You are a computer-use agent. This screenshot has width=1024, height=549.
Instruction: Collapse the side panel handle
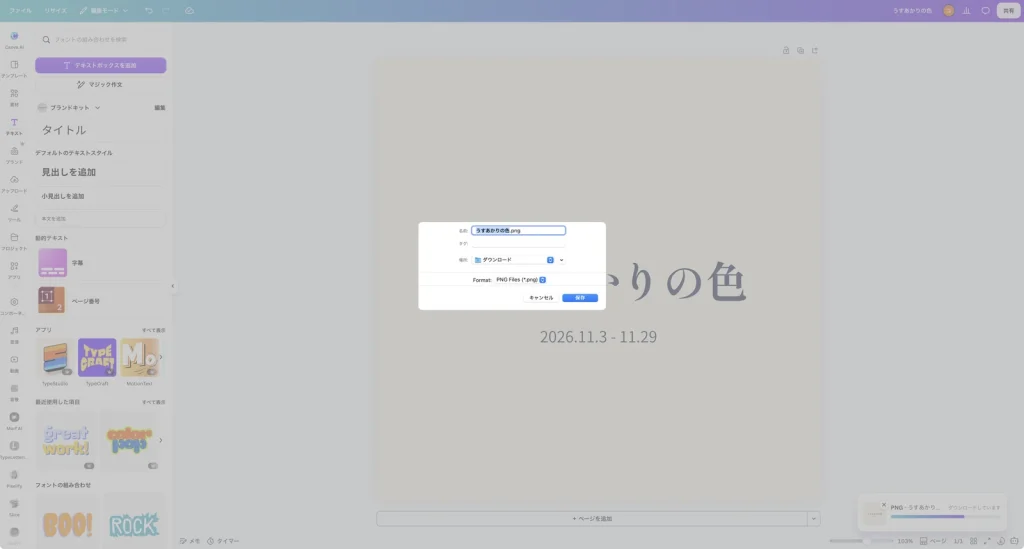172,286
